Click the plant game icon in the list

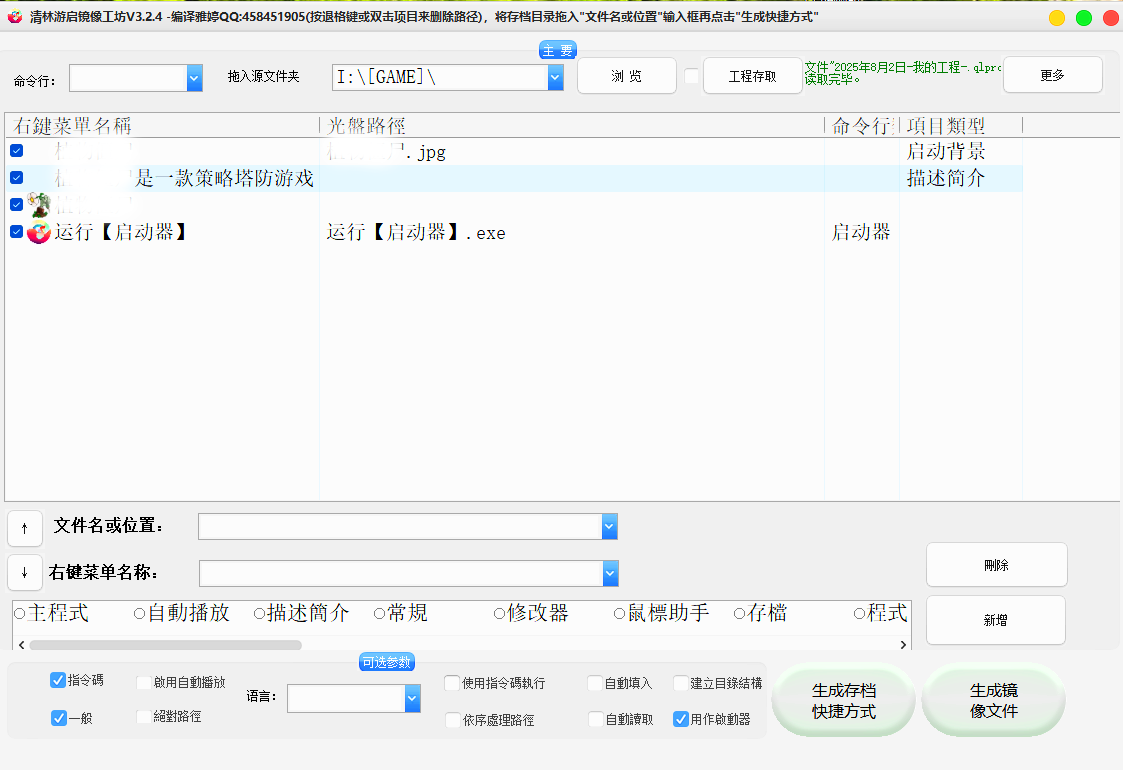tap(38, 204)
